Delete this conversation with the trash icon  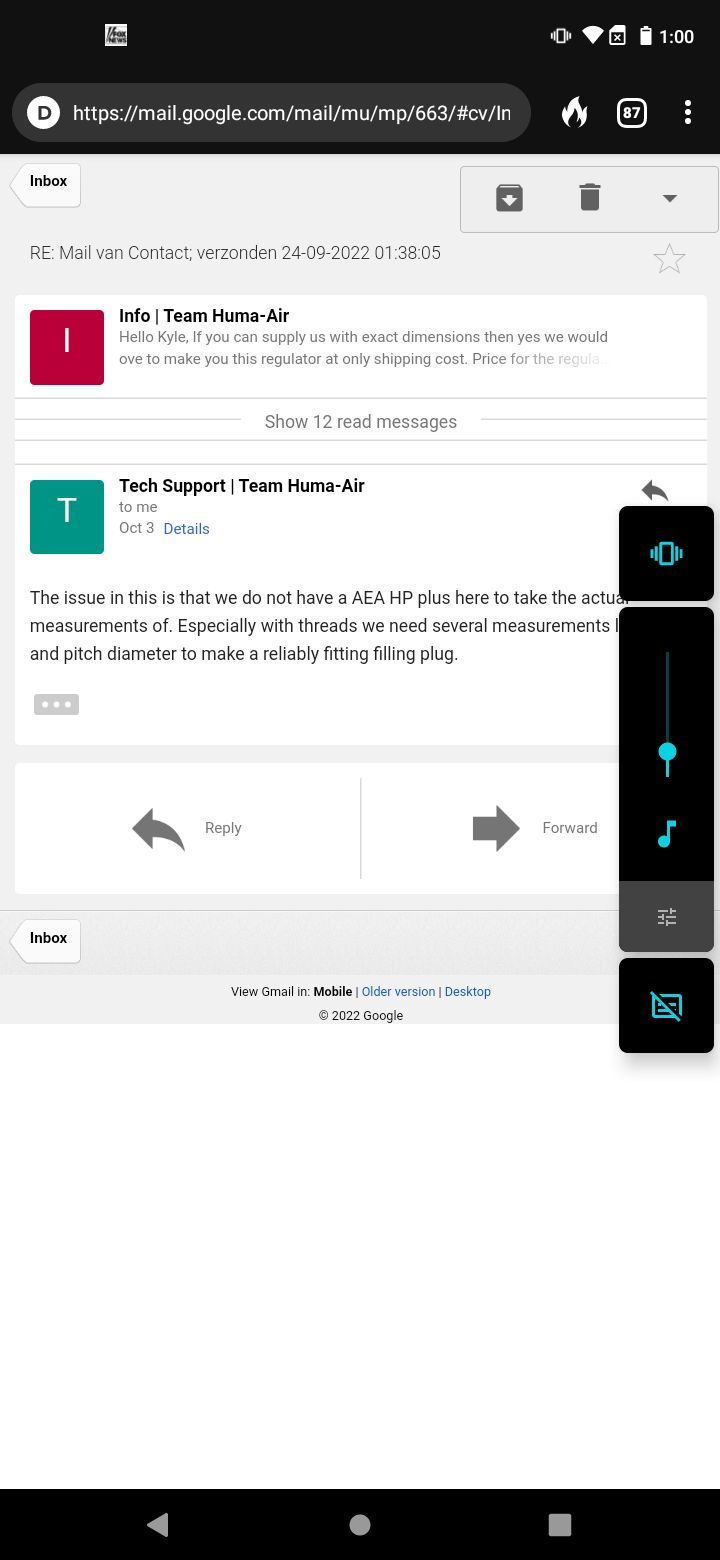[x=590, y=198]
